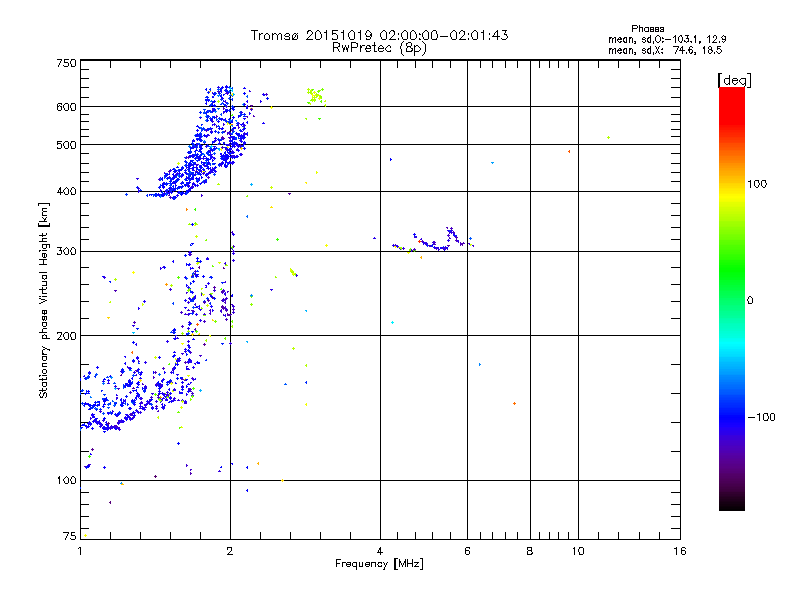The image size is (800, 600).
Task: Click the x-axis tick label '6'
Action: point(467,551)
